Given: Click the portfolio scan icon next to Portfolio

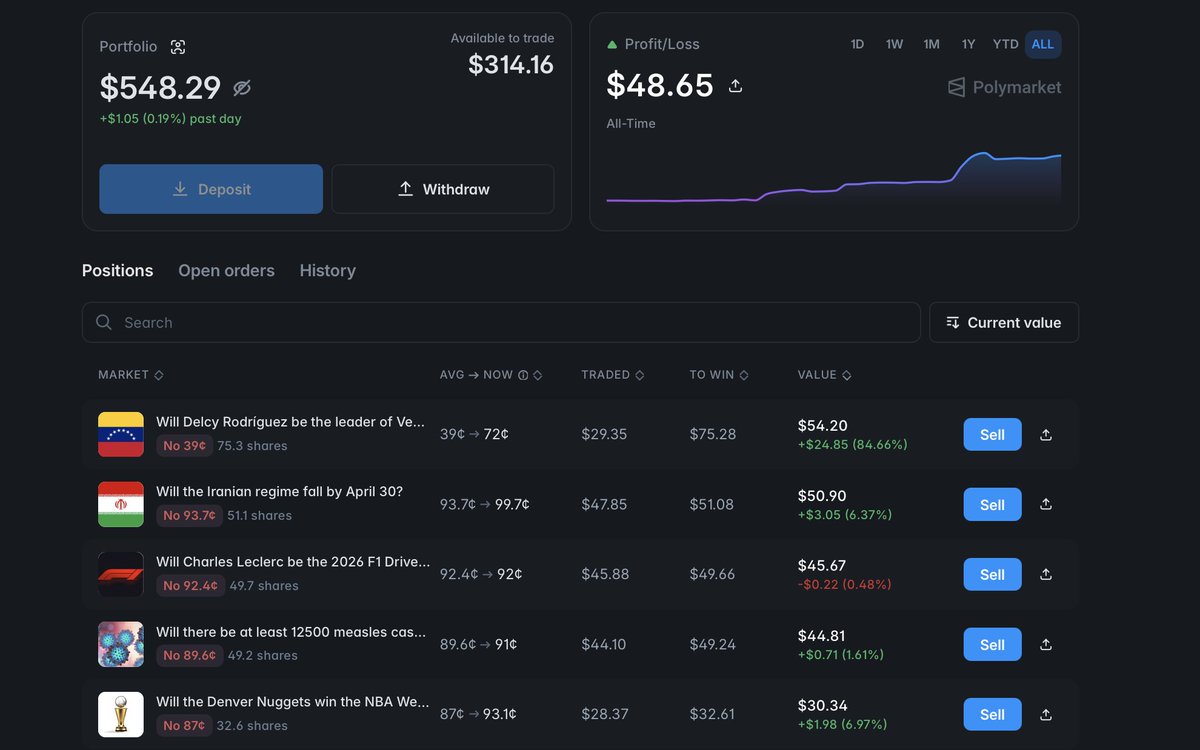Looking at the screenshot, I should [x=178, y=47].
